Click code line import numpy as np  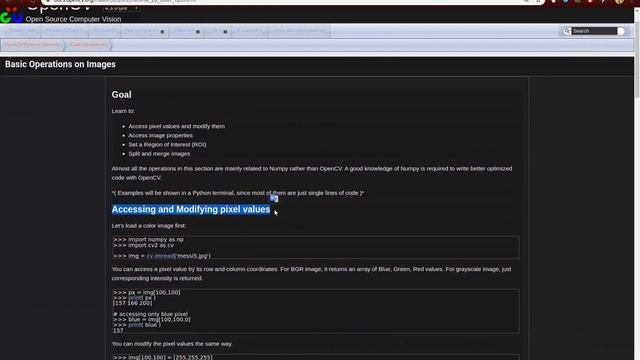point(149,240)
